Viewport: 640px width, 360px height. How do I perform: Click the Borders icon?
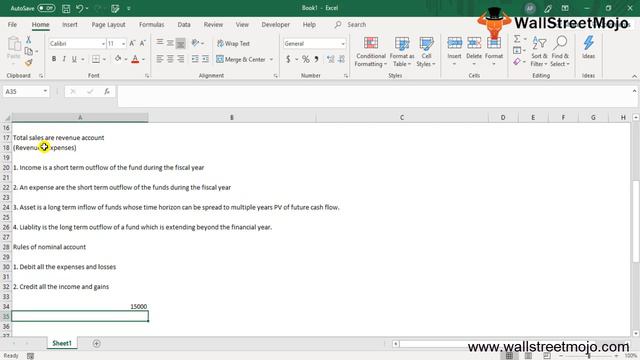96,59
